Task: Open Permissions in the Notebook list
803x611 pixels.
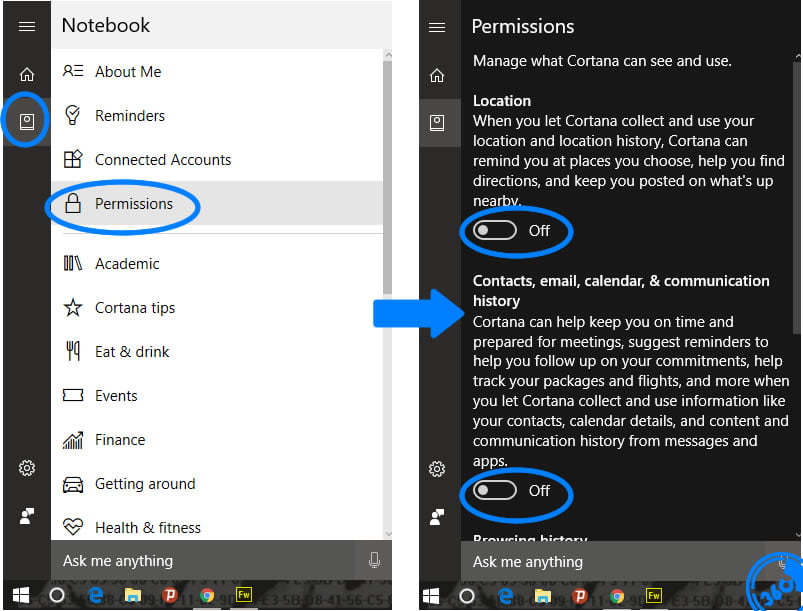Action: (x=133, y=204)
